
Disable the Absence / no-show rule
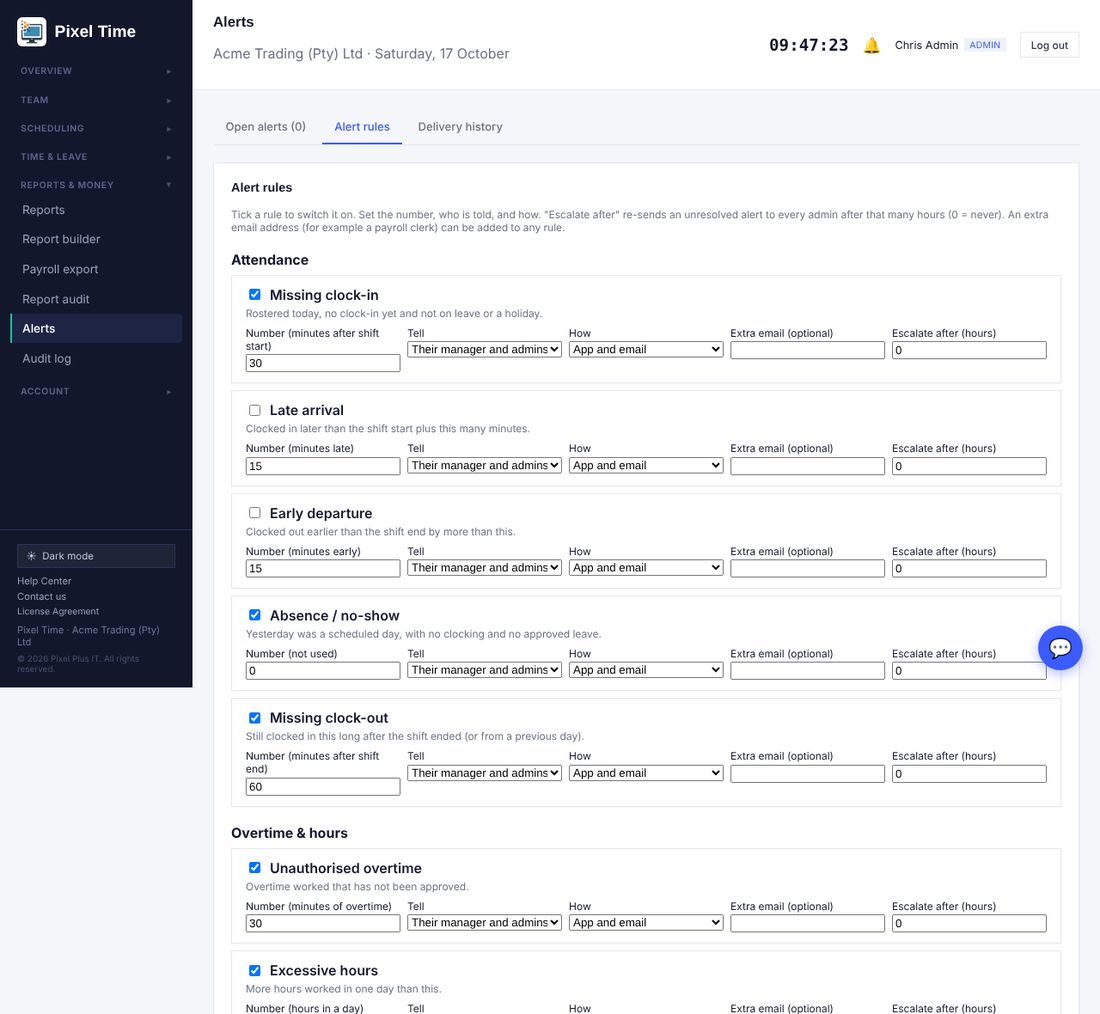coord(255,615)
